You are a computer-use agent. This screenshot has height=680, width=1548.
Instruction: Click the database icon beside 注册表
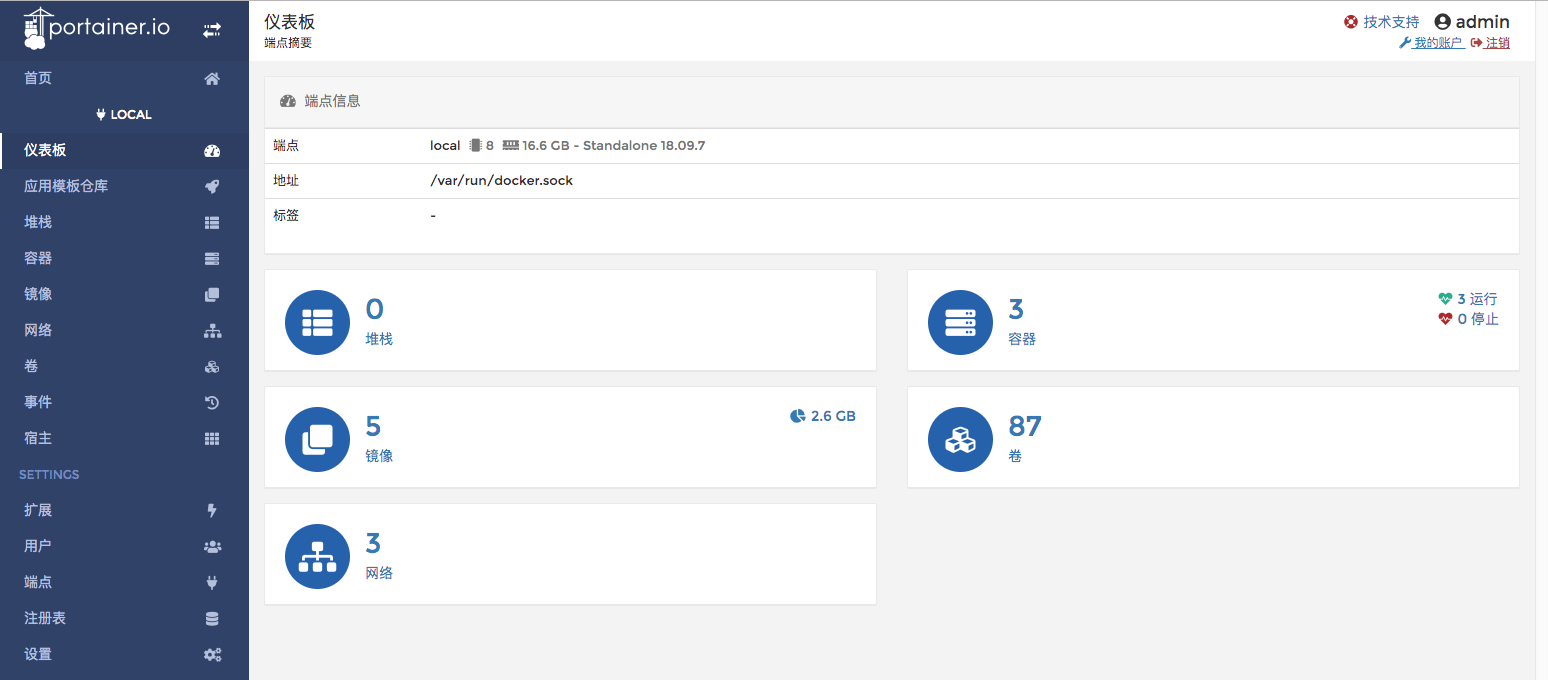pos(211,619)
